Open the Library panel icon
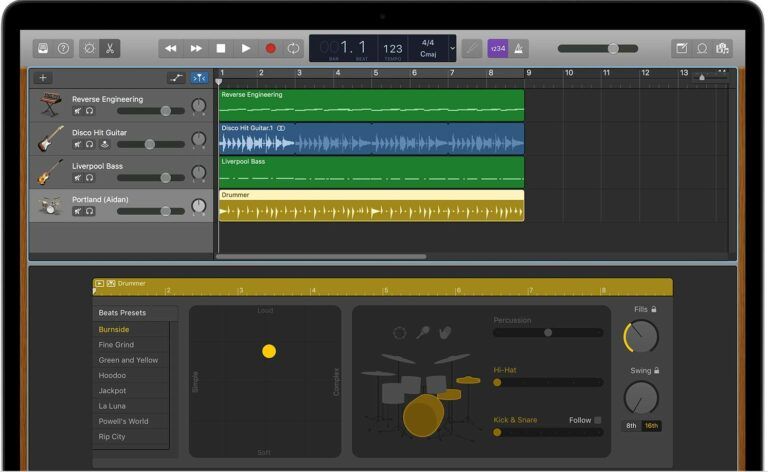768x472 pixels. point(43,48)
